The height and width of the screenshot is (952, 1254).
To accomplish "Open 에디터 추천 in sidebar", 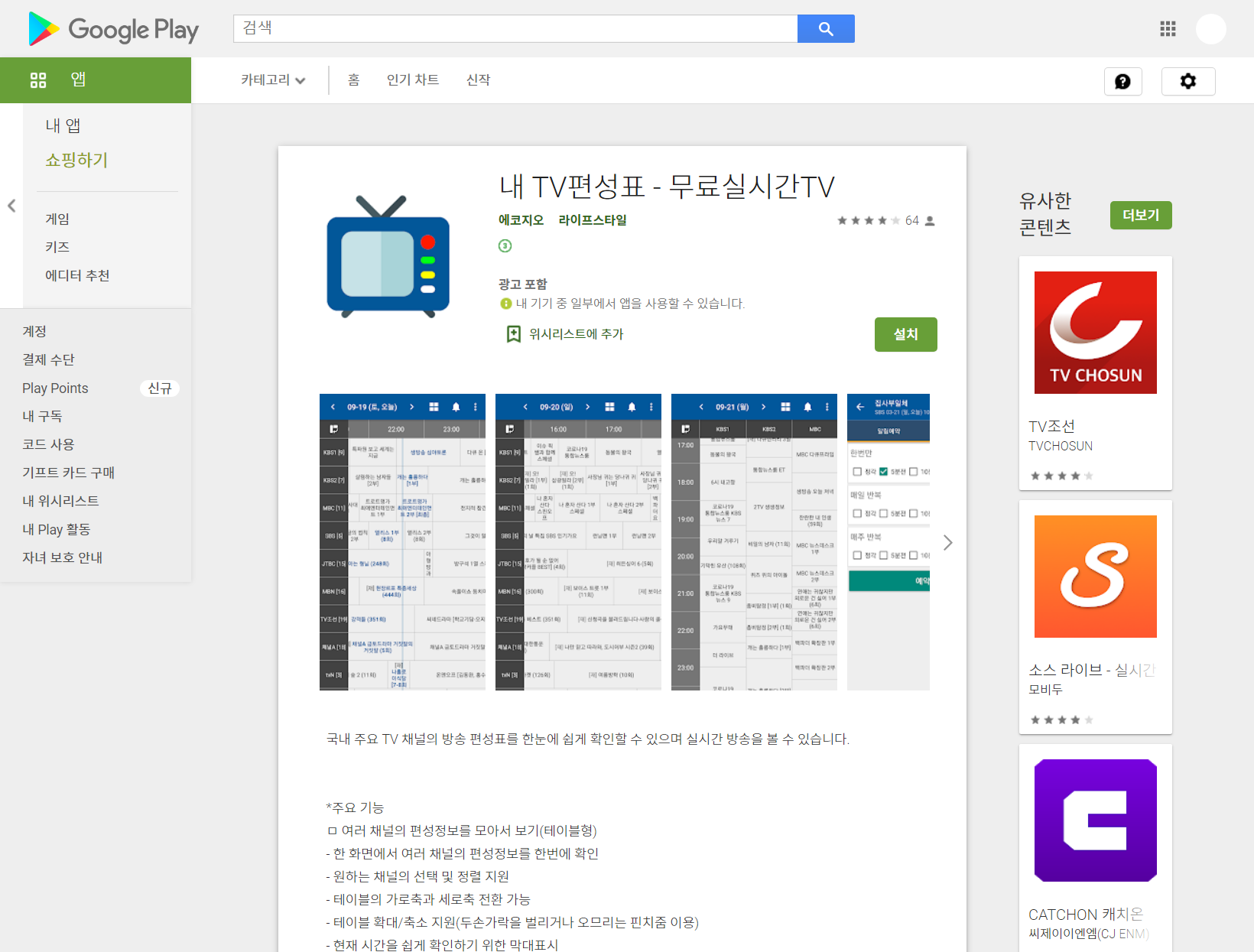I will click(77, 275).
